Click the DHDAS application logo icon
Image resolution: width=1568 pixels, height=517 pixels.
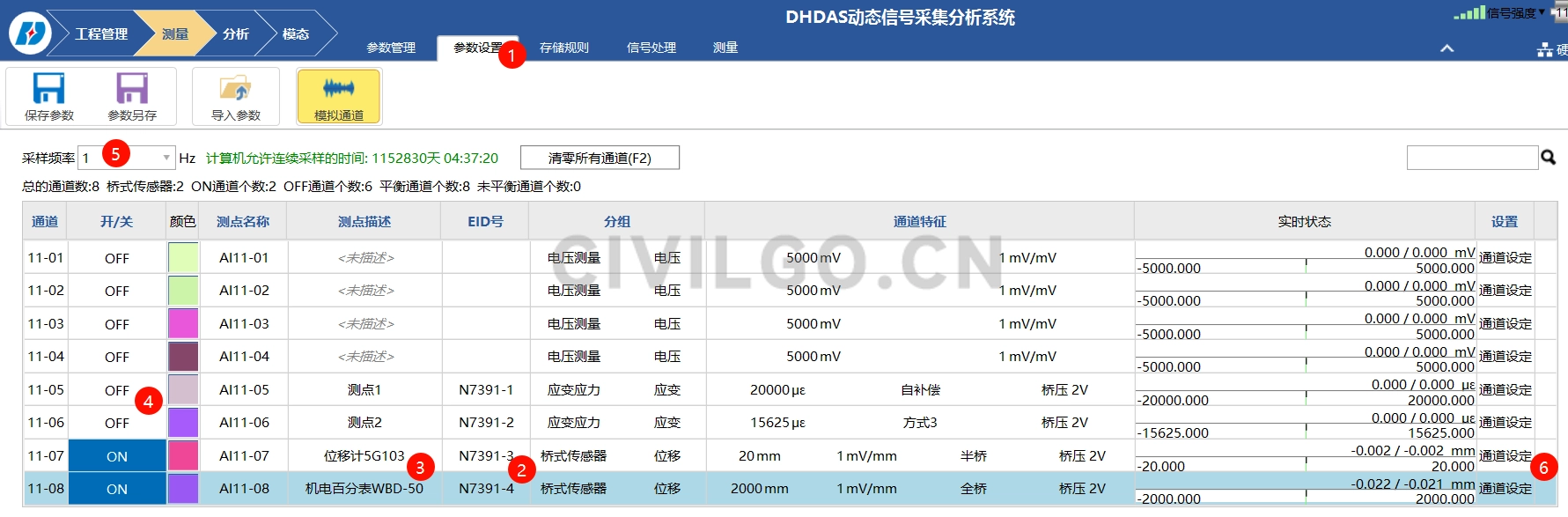pos(30,33)
